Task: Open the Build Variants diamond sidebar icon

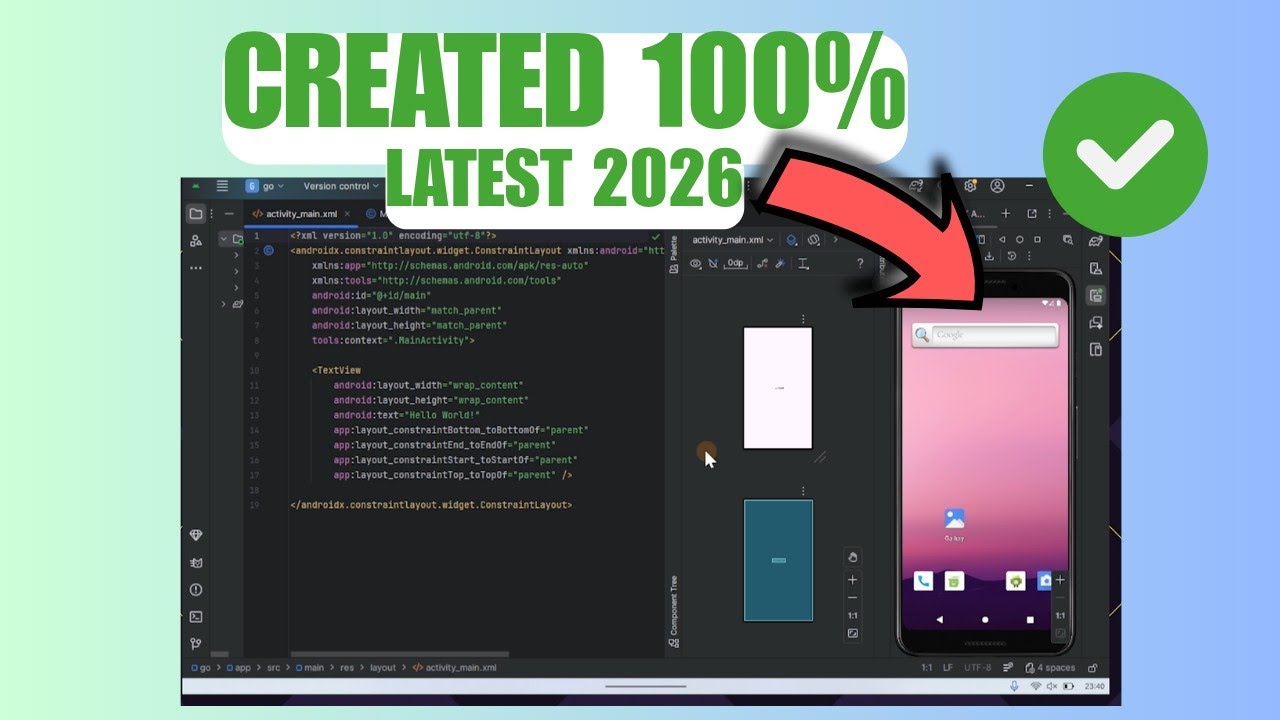Action: click(196, 535)
